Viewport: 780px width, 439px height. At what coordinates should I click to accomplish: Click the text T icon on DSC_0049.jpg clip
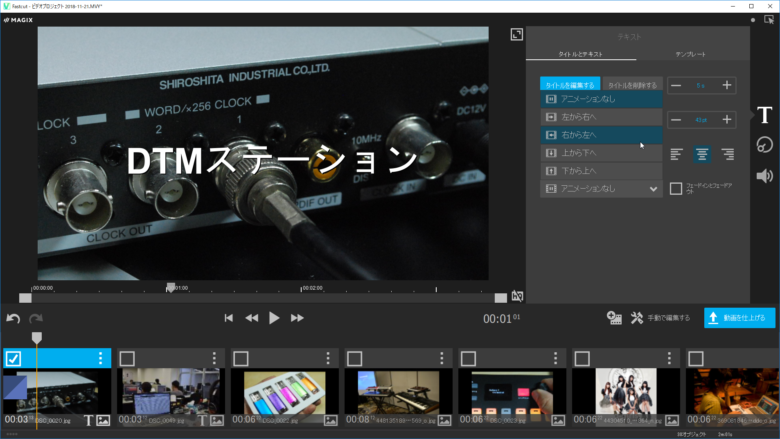tap(202, 421)
